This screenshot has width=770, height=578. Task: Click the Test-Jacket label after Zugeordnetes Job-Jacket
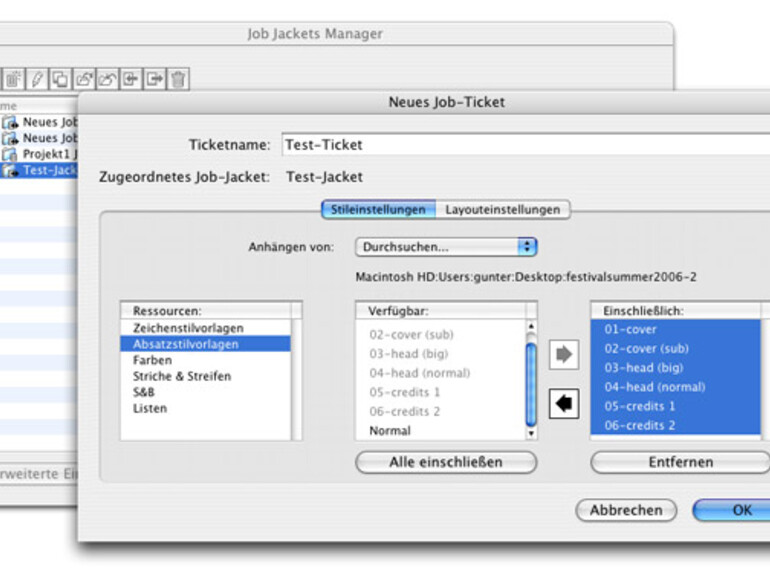pyautogui.click(x=325, y=177)
